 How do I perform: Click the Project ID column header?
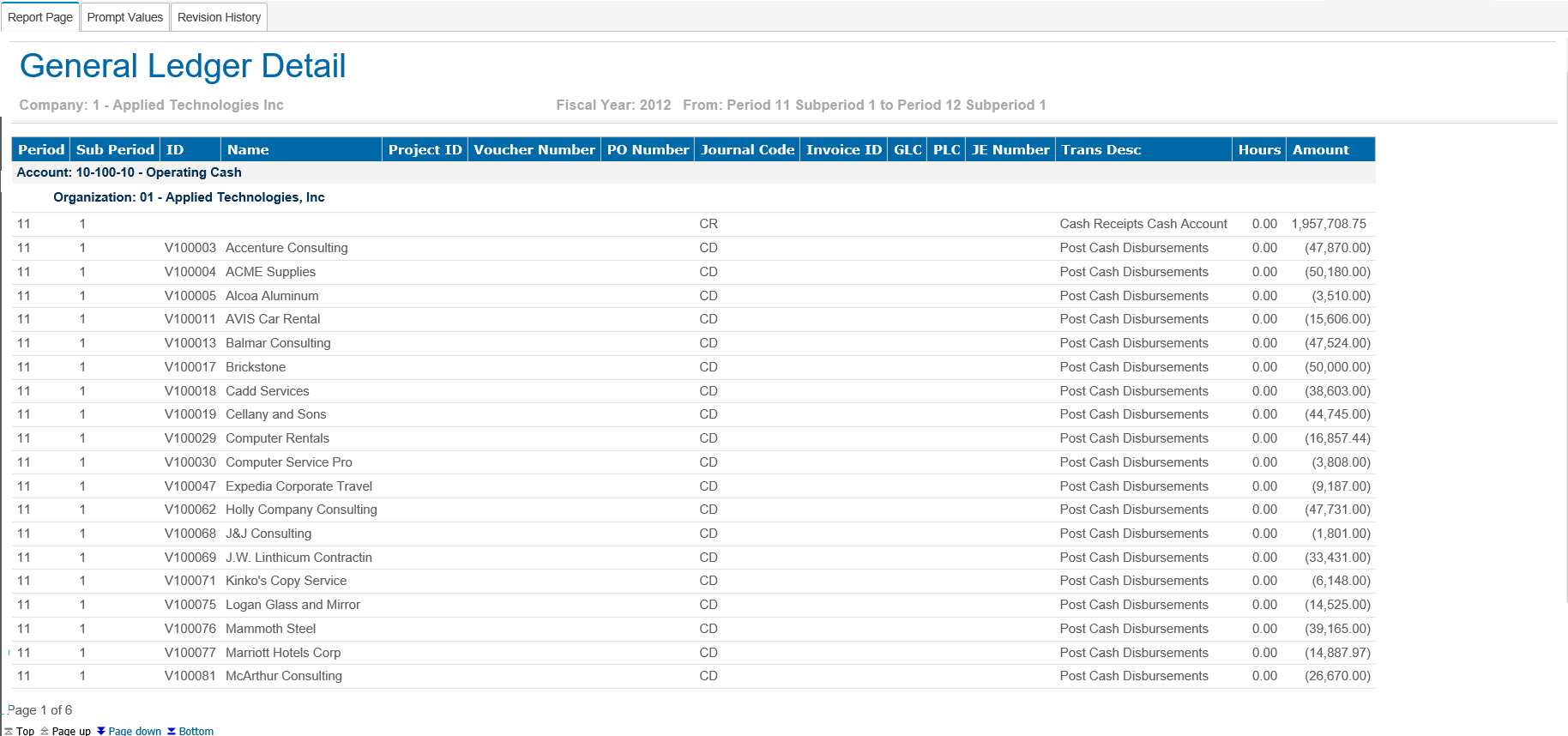click(x=425, y=149)
